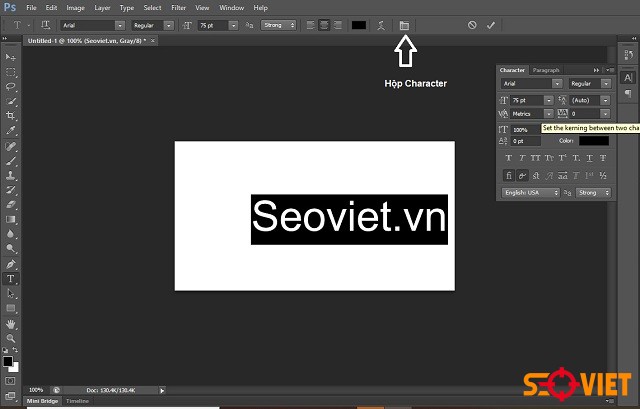Toggle text orientation in options bar

point(45,25)
